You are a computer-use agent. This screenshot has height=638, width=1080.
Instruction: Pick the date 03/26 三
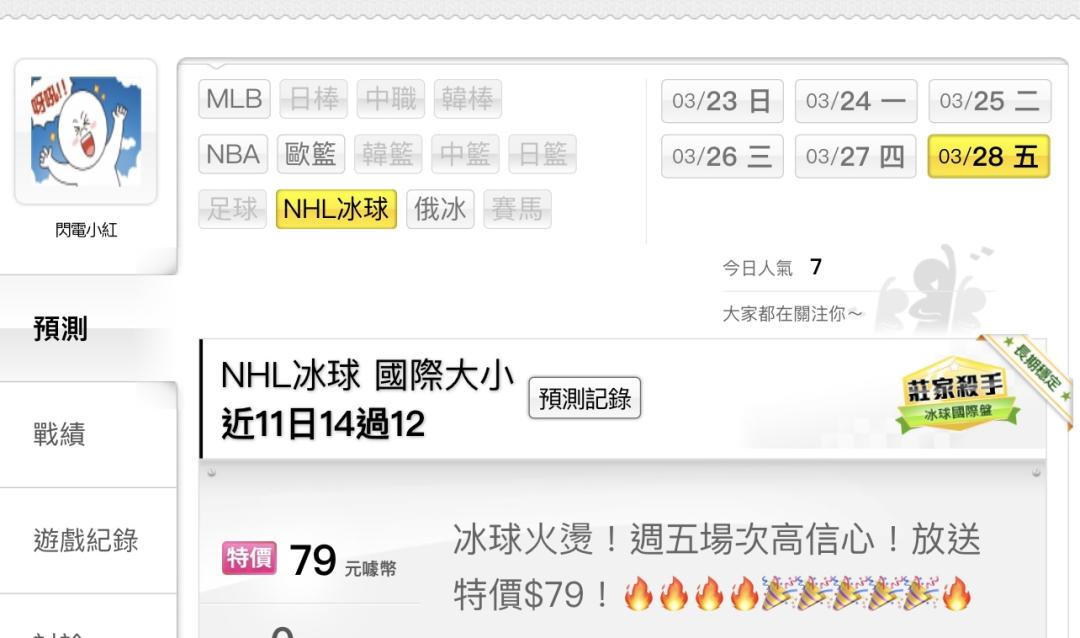point(722,156)
